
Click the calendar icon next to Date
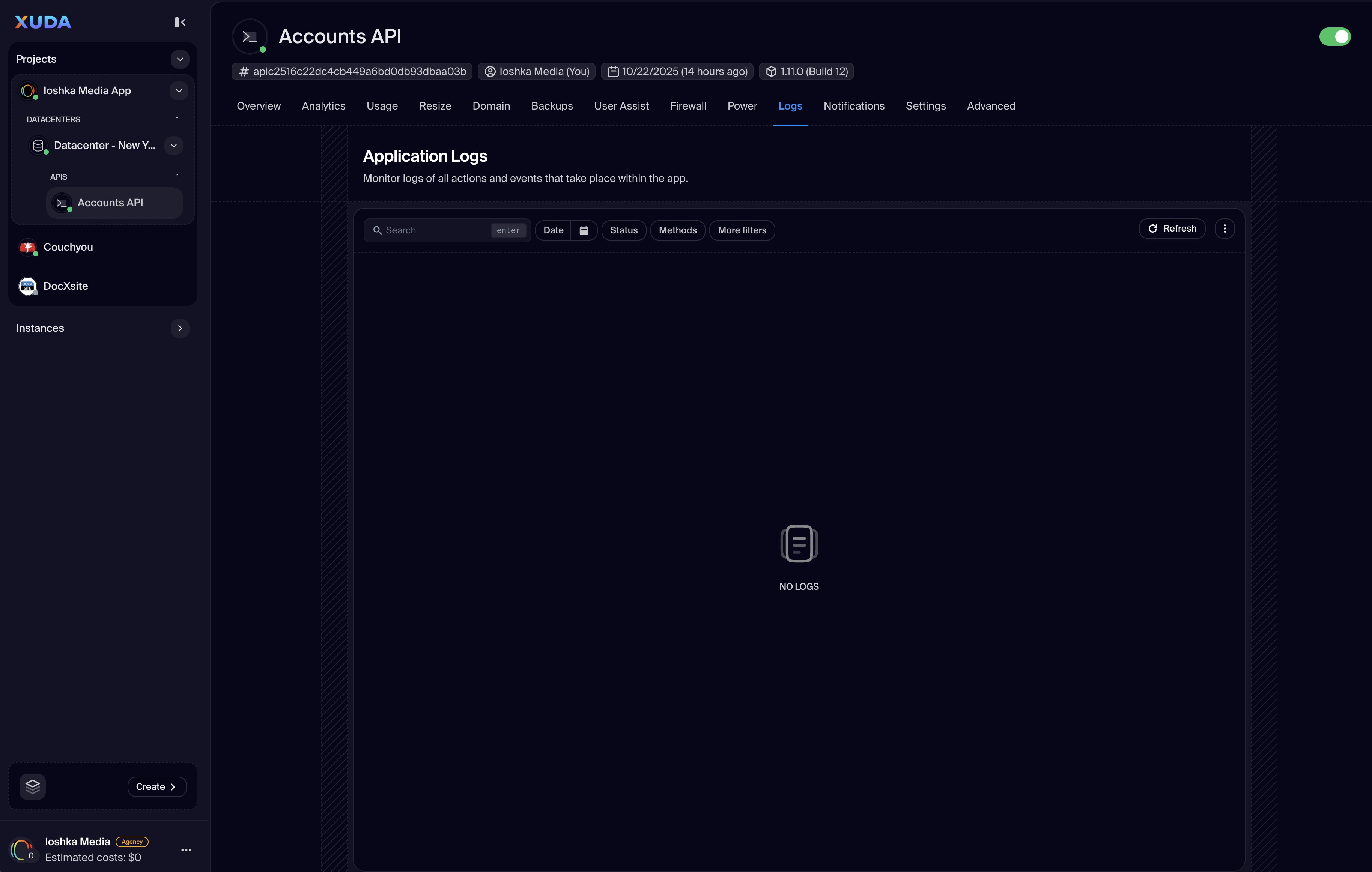[584, 230]
